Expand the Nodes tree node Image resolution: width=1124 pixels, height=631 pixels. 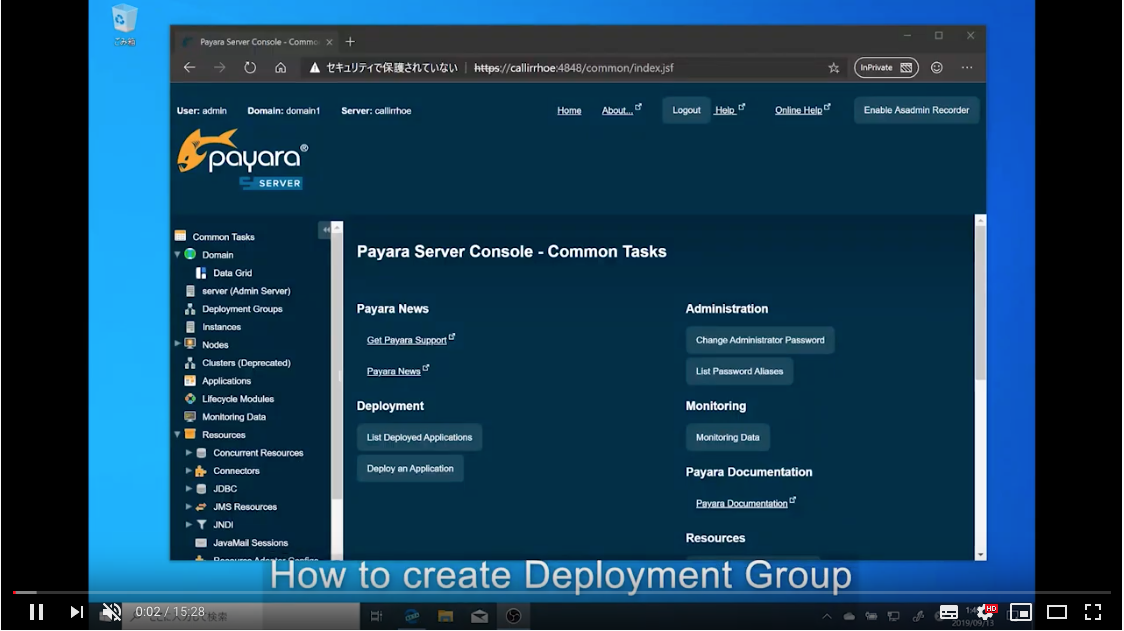(178, 344)
